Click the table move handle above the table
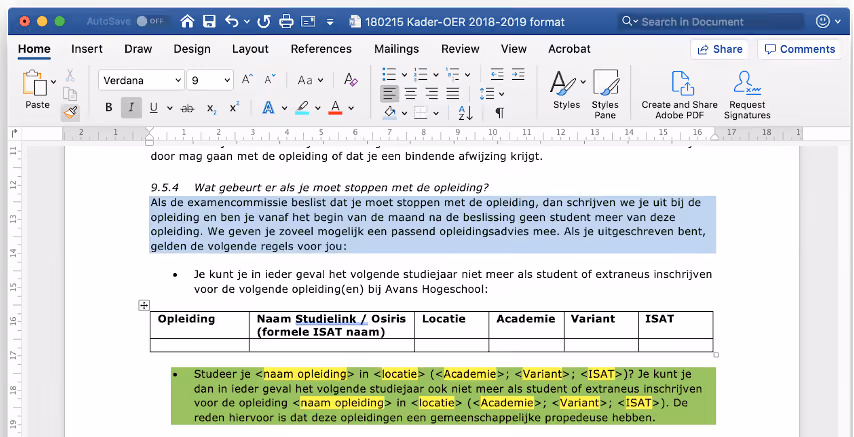This screenshot has width=854, height=437. [144, 305]
